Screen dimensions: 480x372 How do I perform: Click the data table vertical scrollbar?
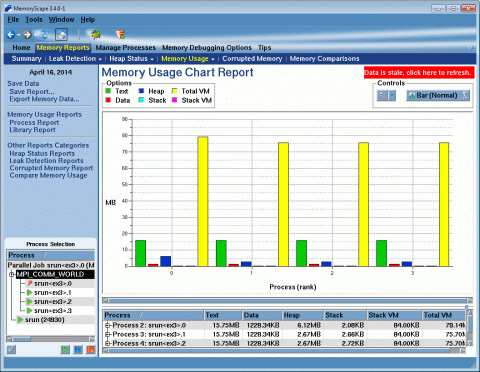[x=470, y=328]
